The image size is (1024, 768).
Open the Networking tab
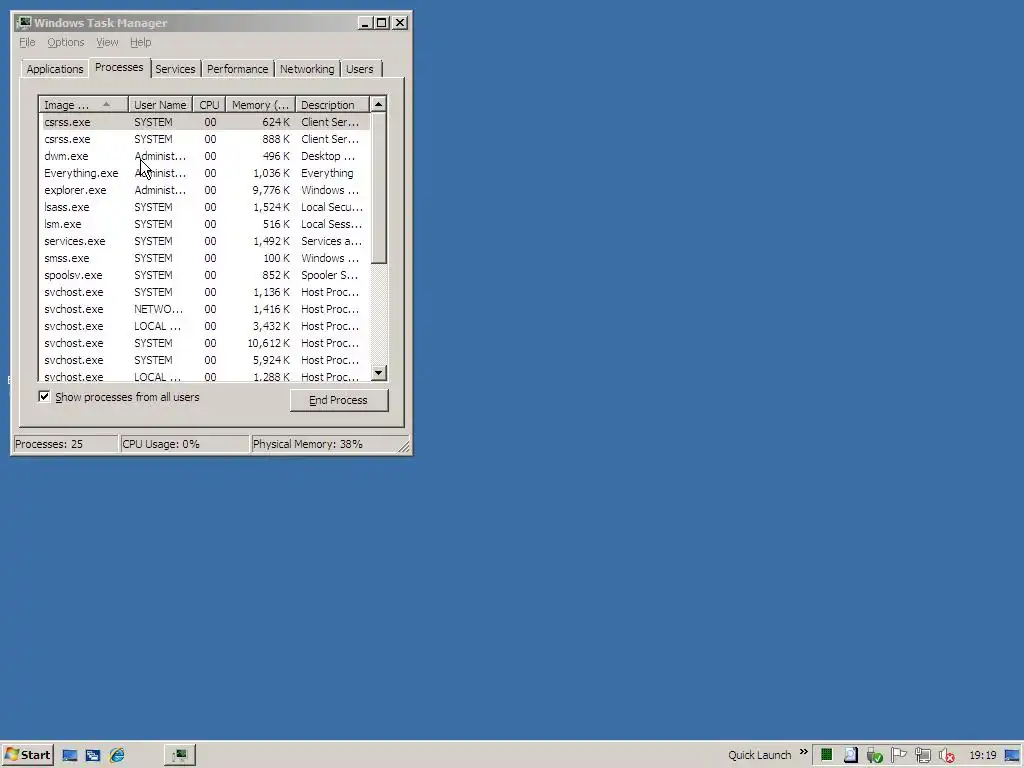coord(307,69)
